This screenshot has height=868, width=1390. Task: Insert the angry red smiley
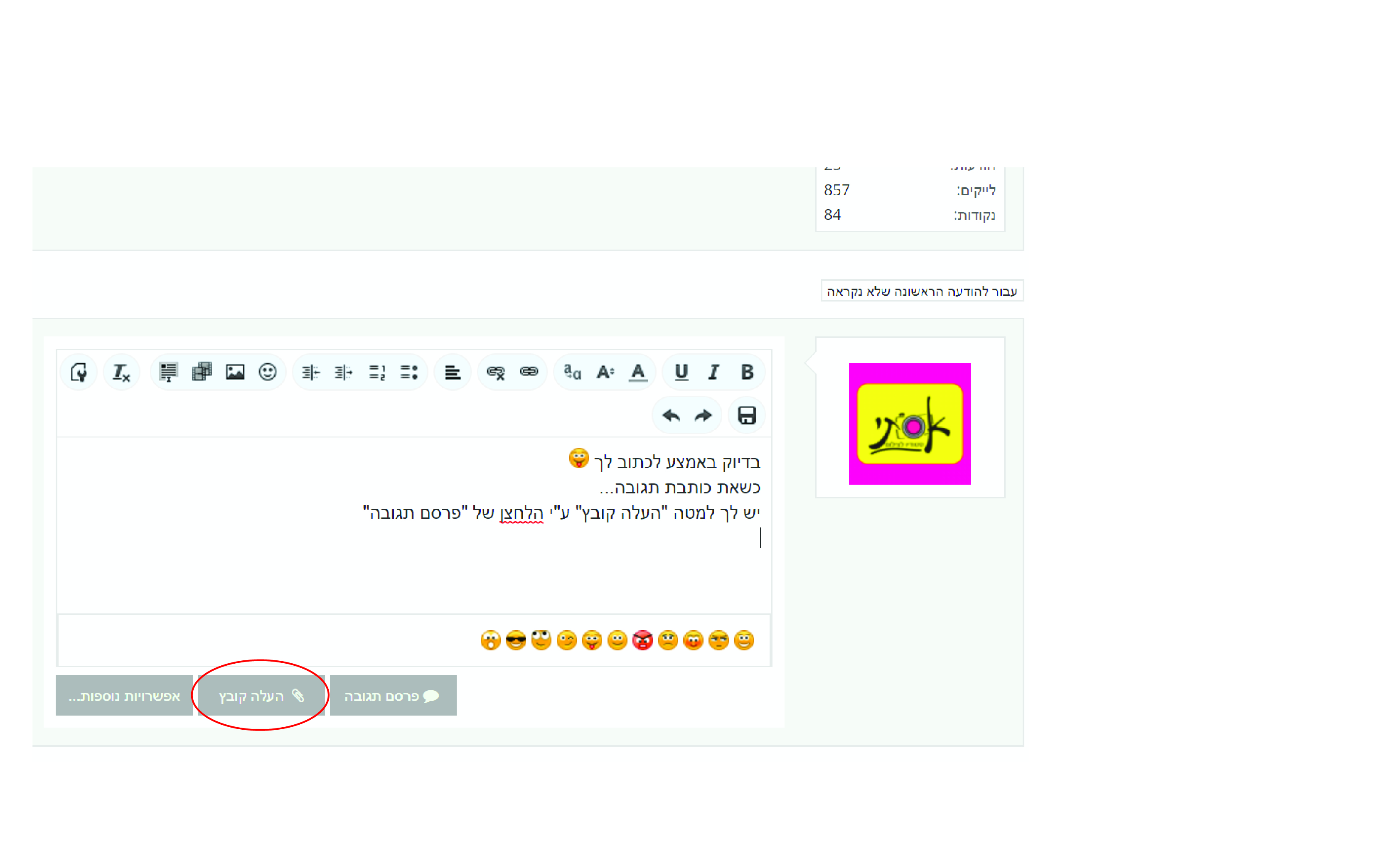643,640
